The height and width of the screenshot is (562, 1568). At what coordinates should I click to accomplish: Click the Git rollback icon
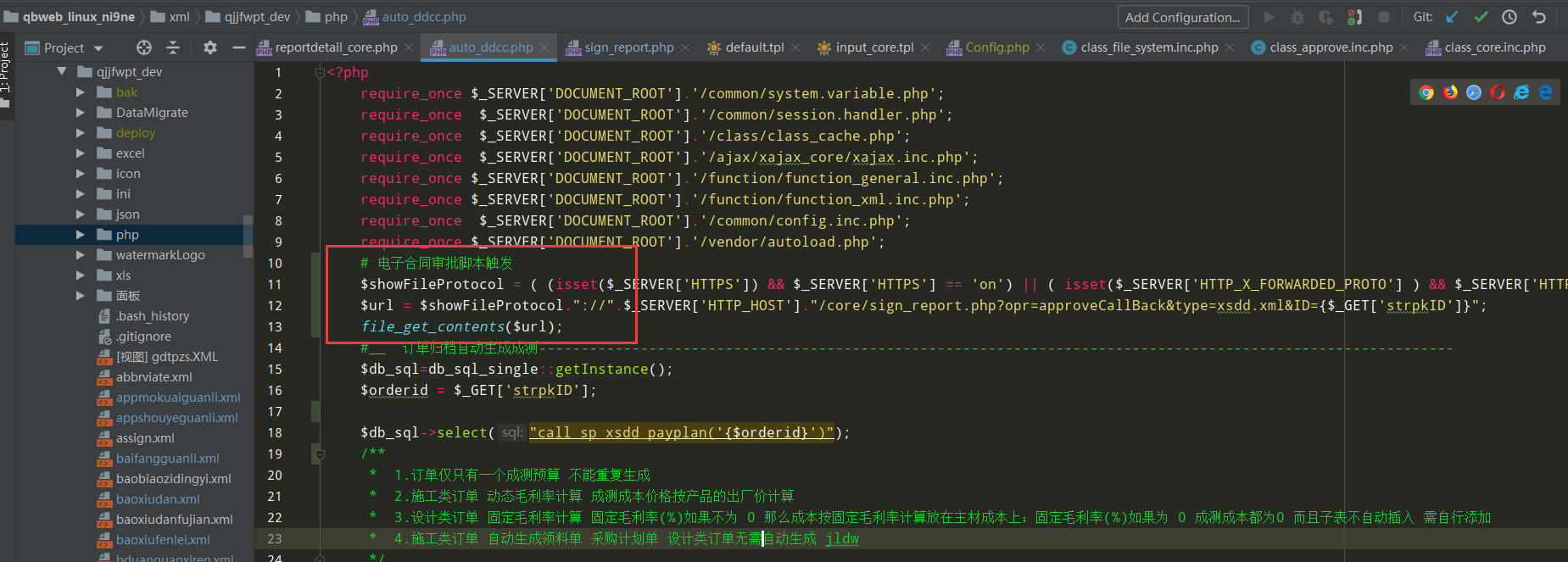1538,17
